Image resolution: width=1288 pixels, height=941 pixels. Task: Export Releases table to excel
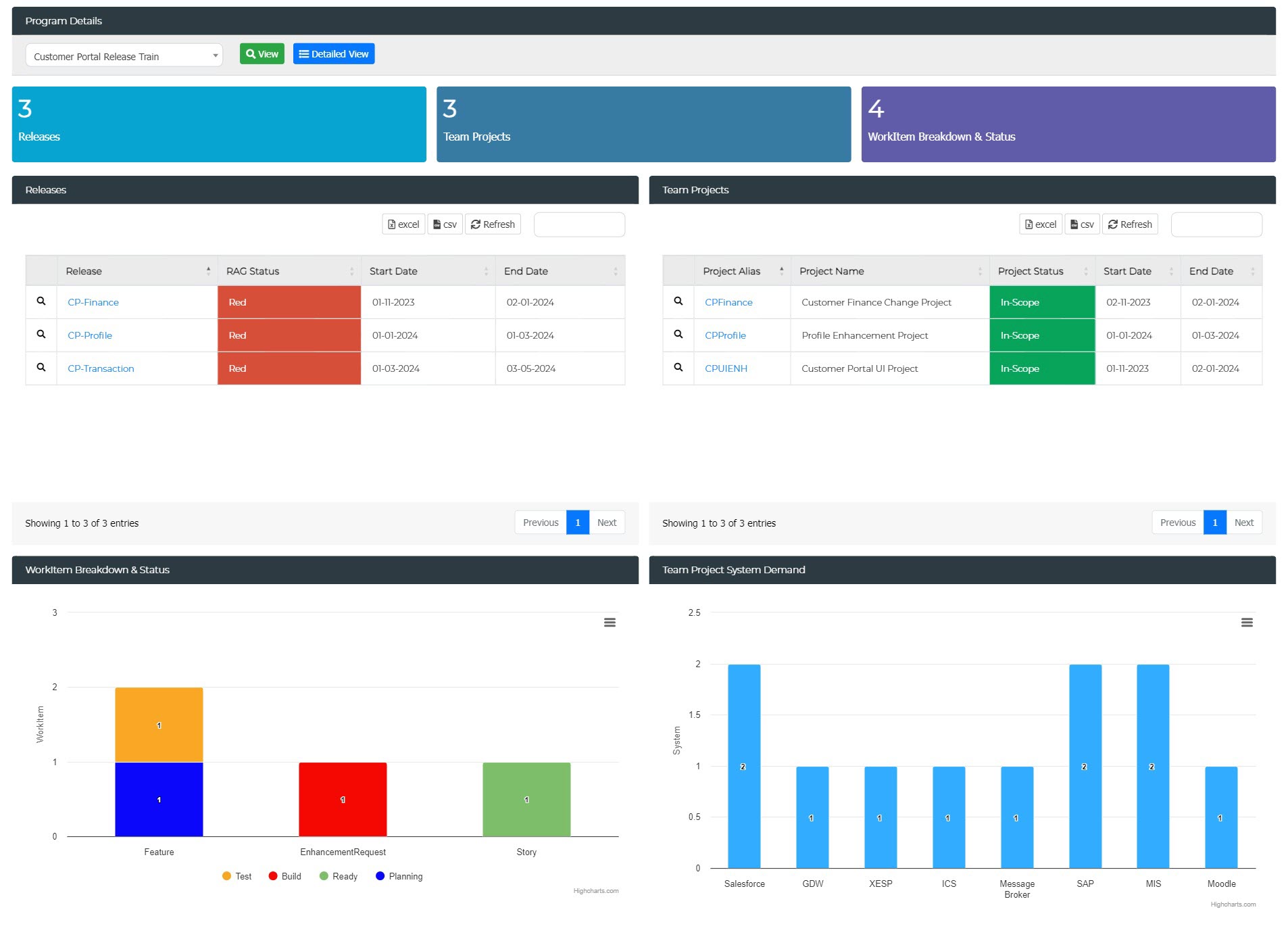coord(403,224)
